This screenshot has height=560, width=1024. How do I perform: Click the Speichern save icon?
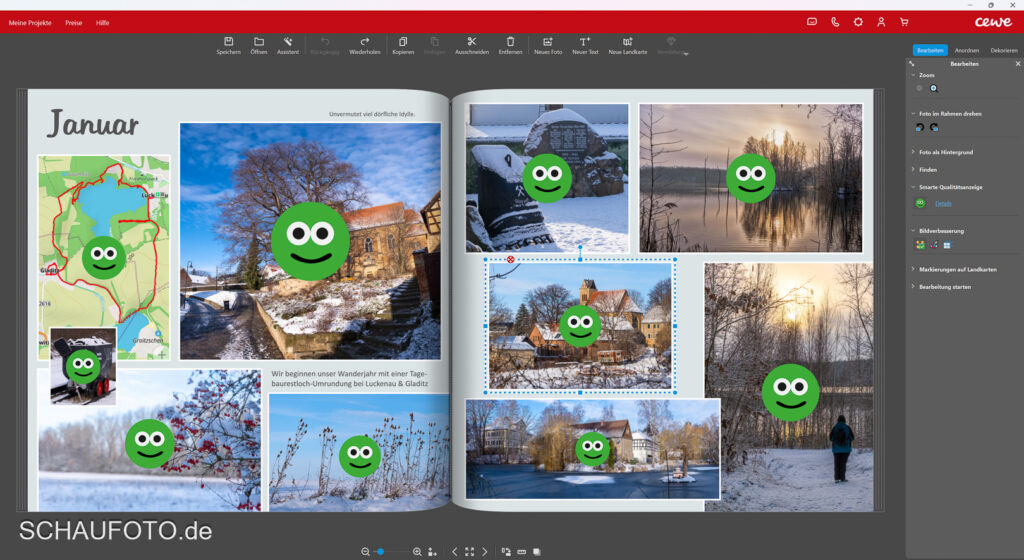point(228,42)
